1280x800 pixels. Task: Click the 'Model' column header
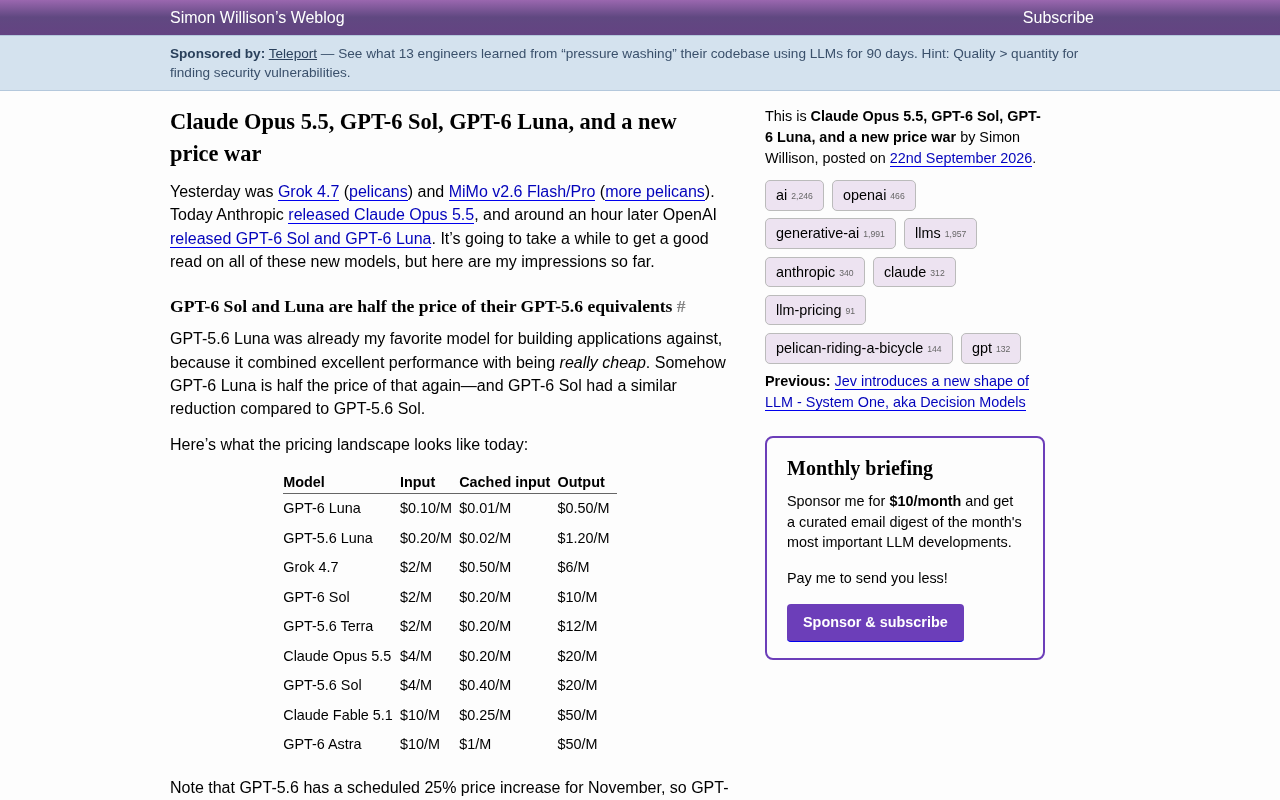[x=304, y=482]
